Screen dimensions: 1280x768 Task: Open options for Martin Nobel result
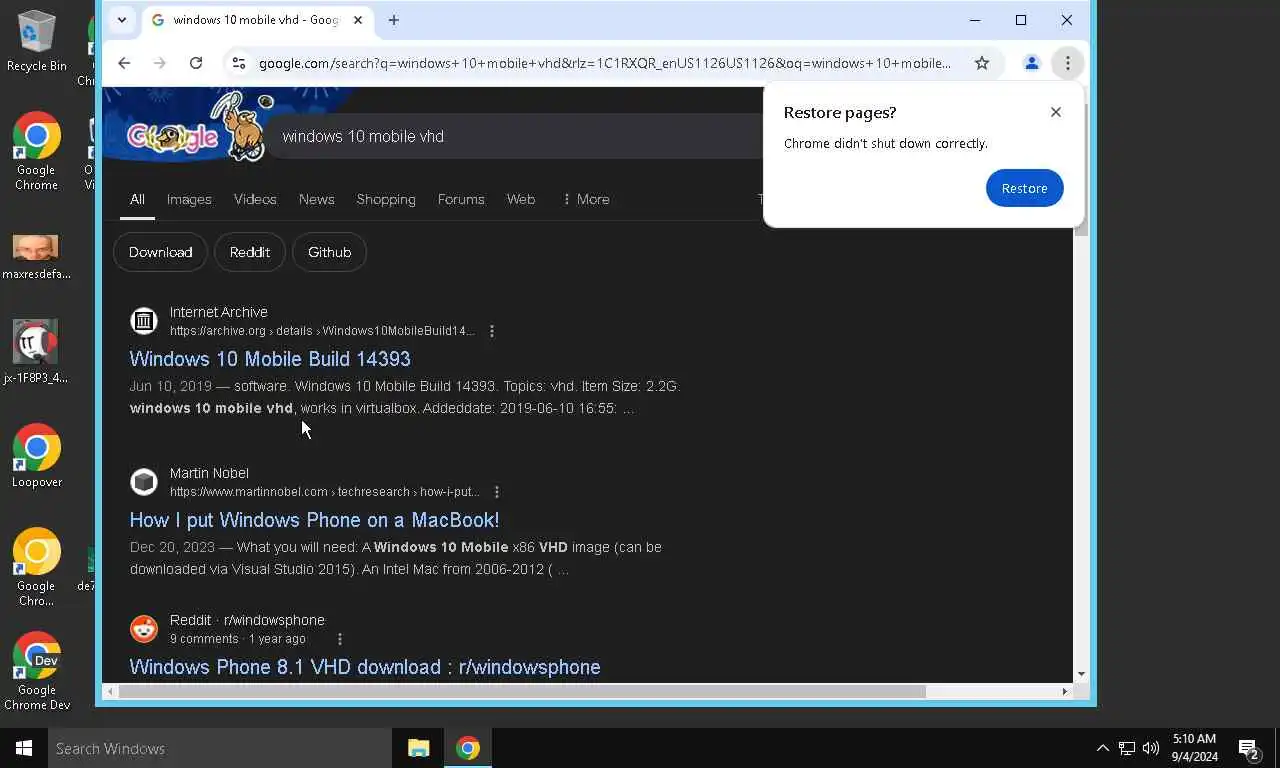(497, 492)
